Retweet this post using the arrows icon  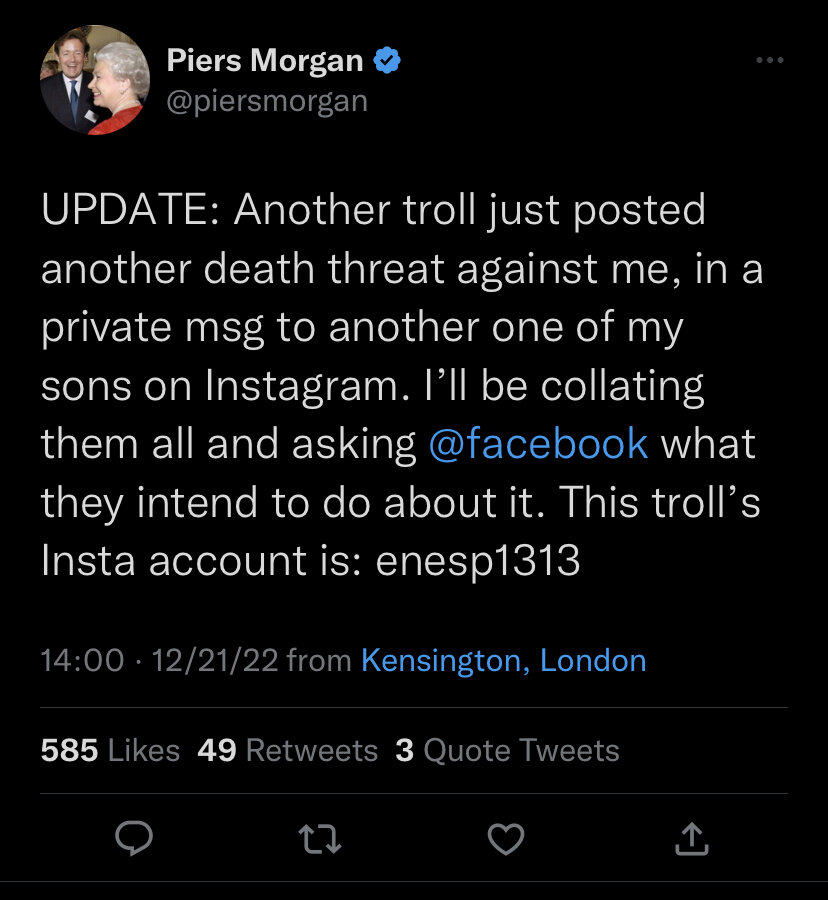pos(321,839)
